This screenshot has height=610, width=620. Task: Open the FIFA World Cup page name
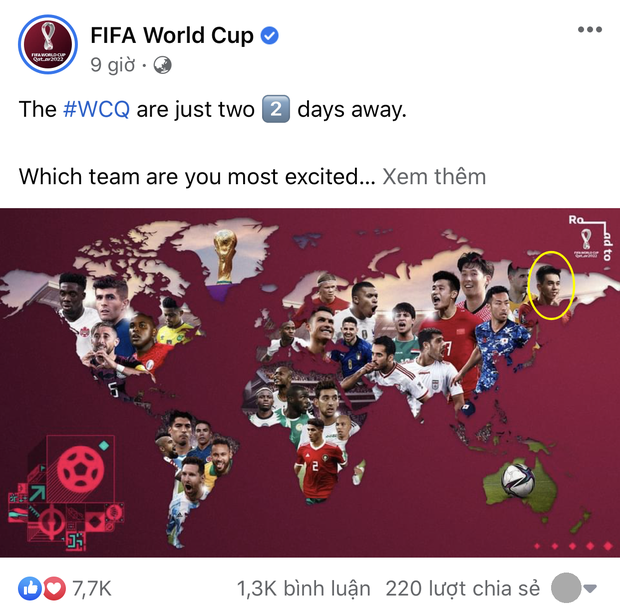click(172, 36)
